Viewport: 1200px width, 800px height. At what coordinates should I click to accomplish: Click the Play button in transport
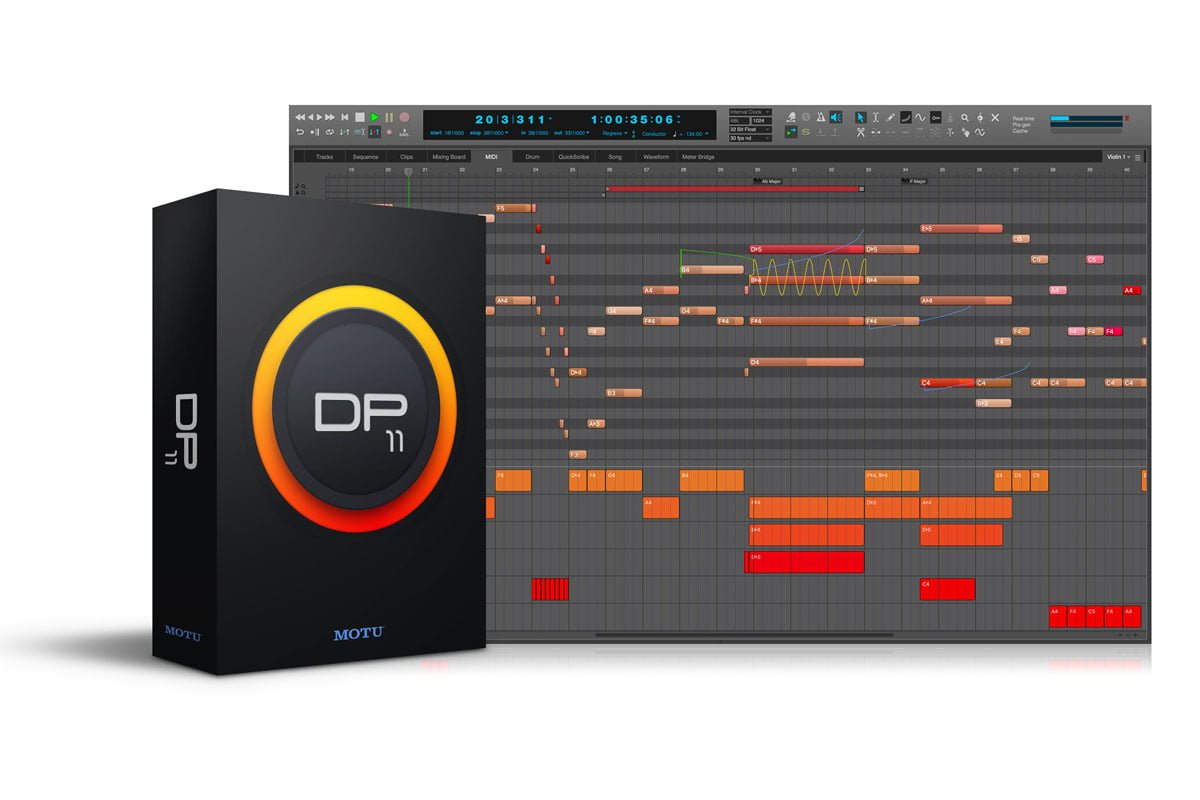pos(374,117)
